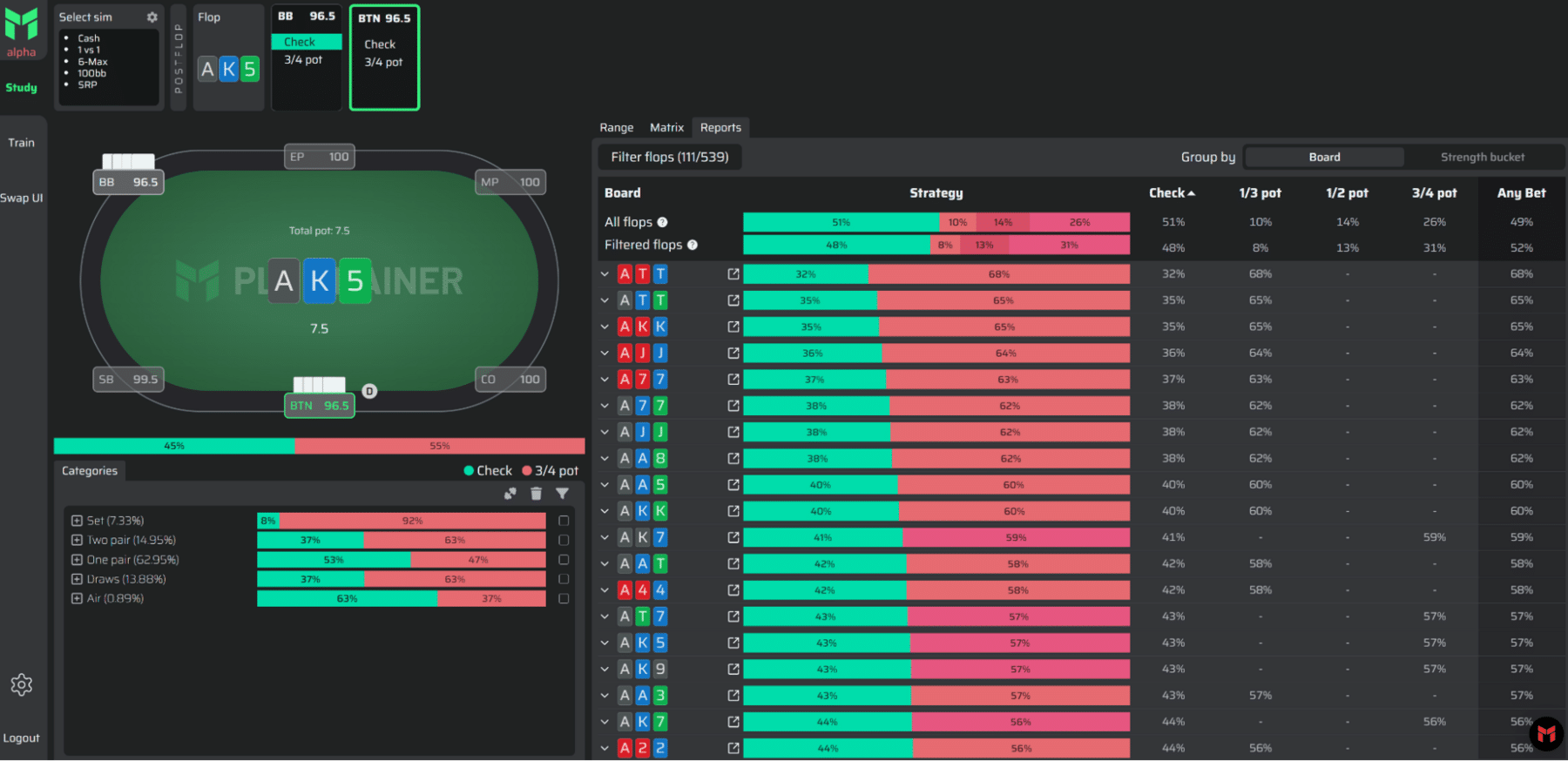Click the filter funnel icon in Categories

click(563, 494)
